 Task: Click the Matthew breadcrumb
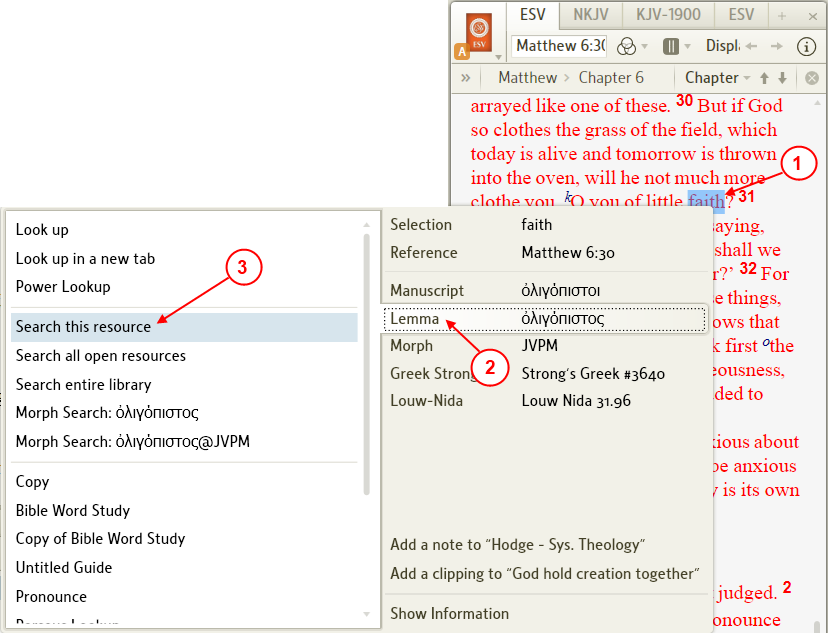coord(528,78)
